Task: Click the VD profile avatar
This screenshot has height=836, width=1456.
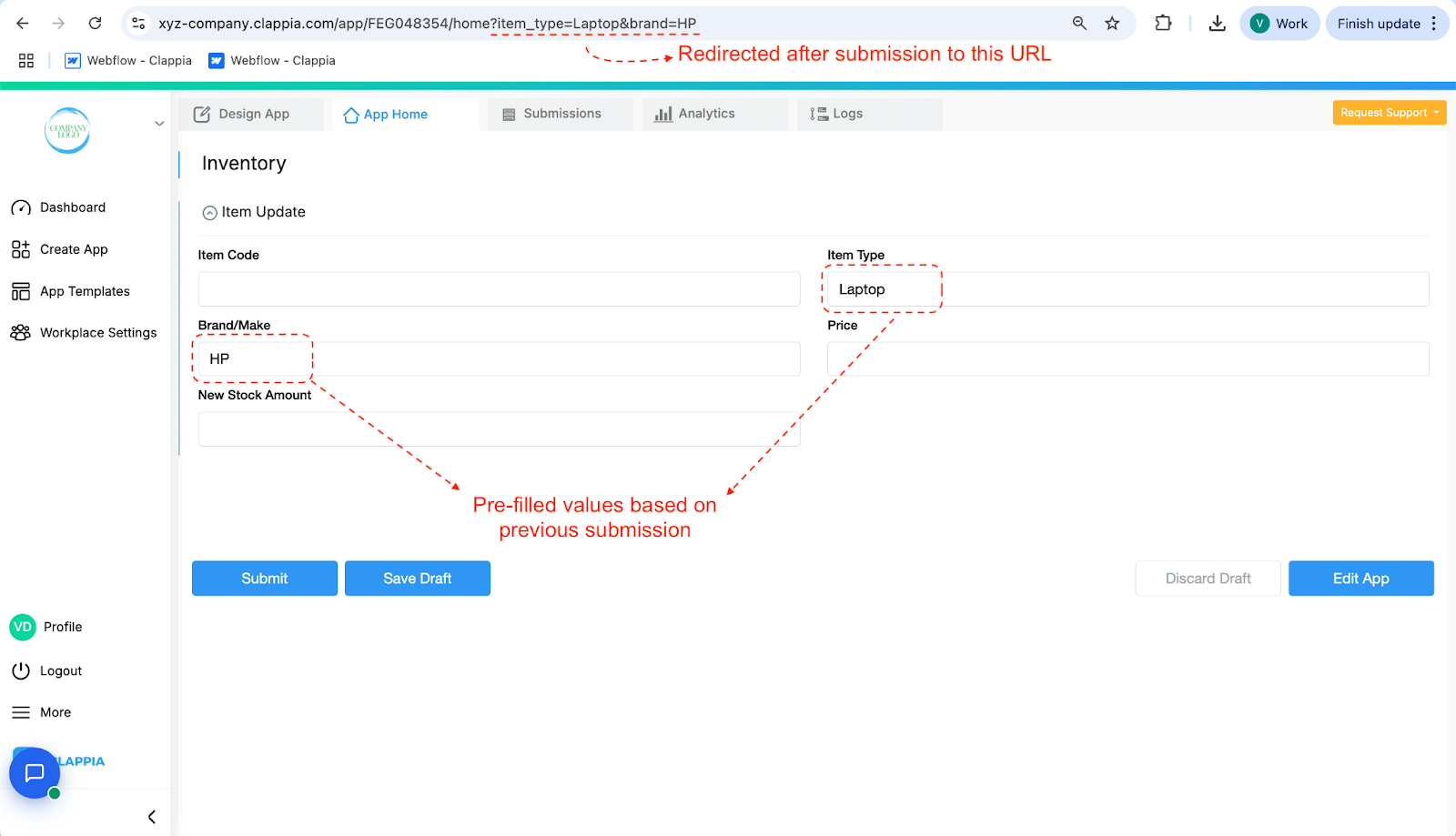Action: [x=23, y=627]
